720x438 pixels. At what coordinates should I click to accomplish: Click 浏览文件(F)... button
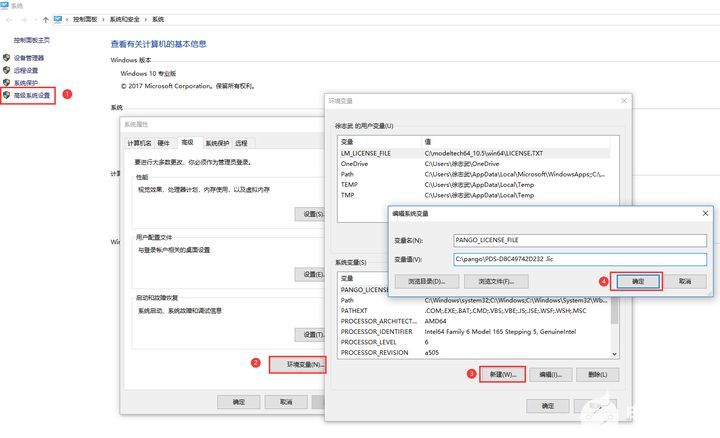[496, 281]
